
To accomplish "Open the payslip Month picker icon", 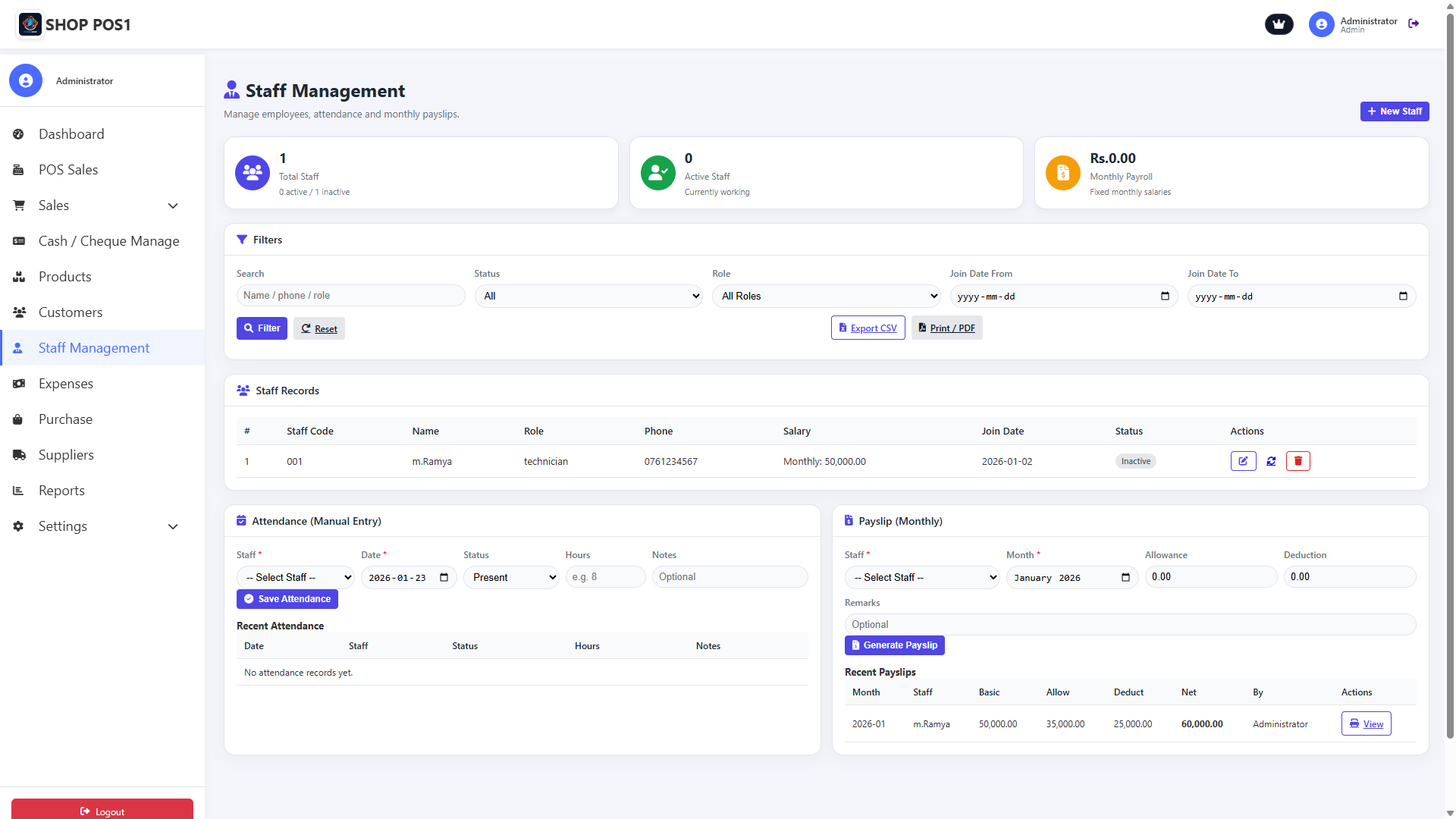I will pyautogui.click(x=1125, y=578).
